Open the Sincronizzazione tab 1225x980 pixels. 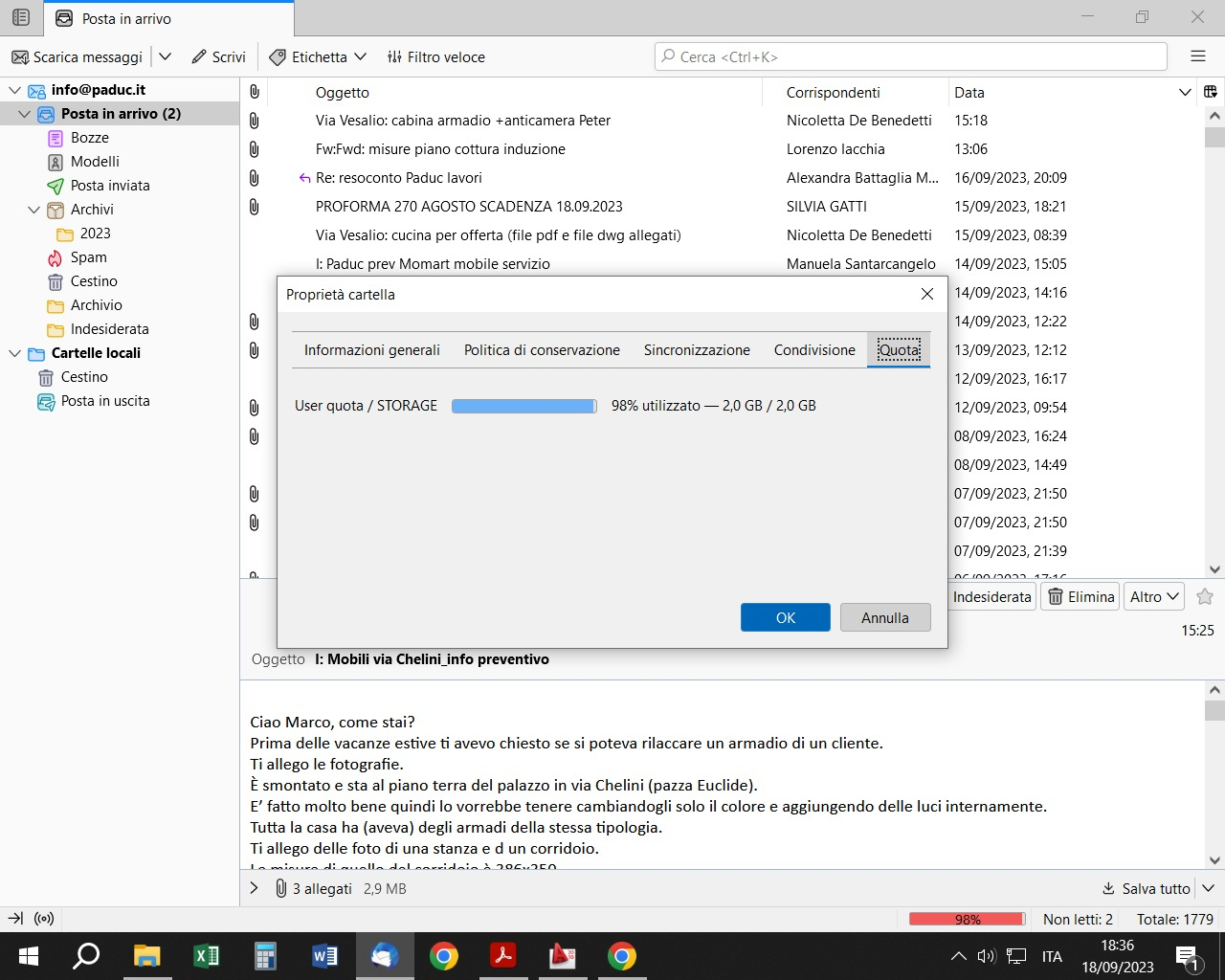697,350
